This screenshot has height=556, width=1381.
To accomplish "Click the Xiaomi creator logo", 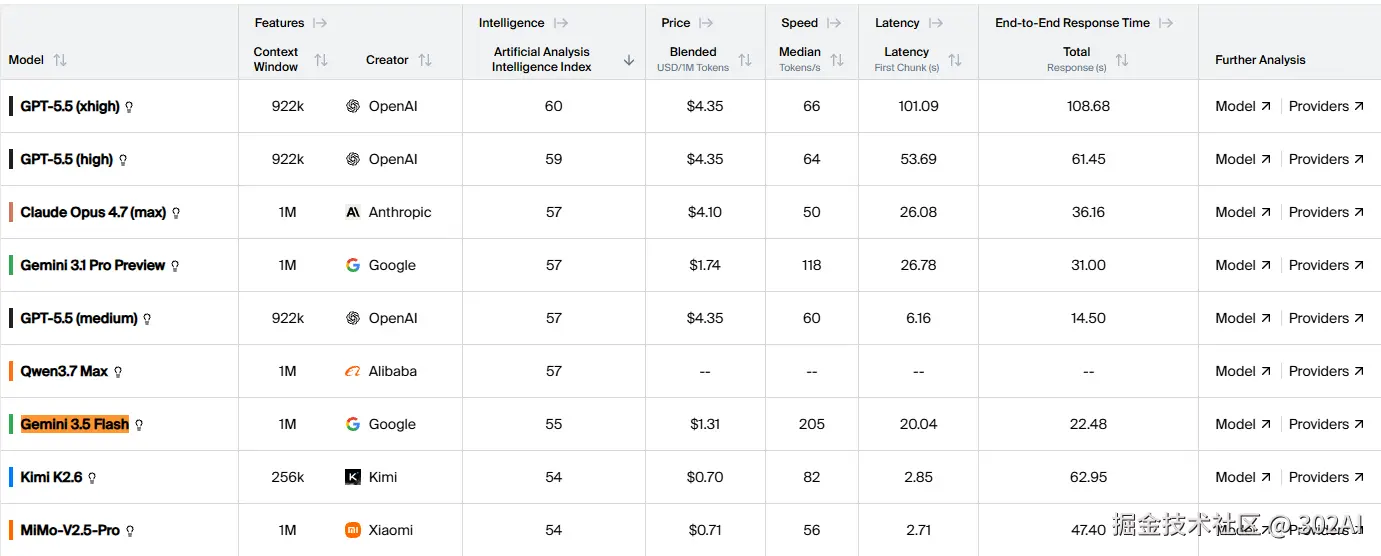I will point(353,530).
